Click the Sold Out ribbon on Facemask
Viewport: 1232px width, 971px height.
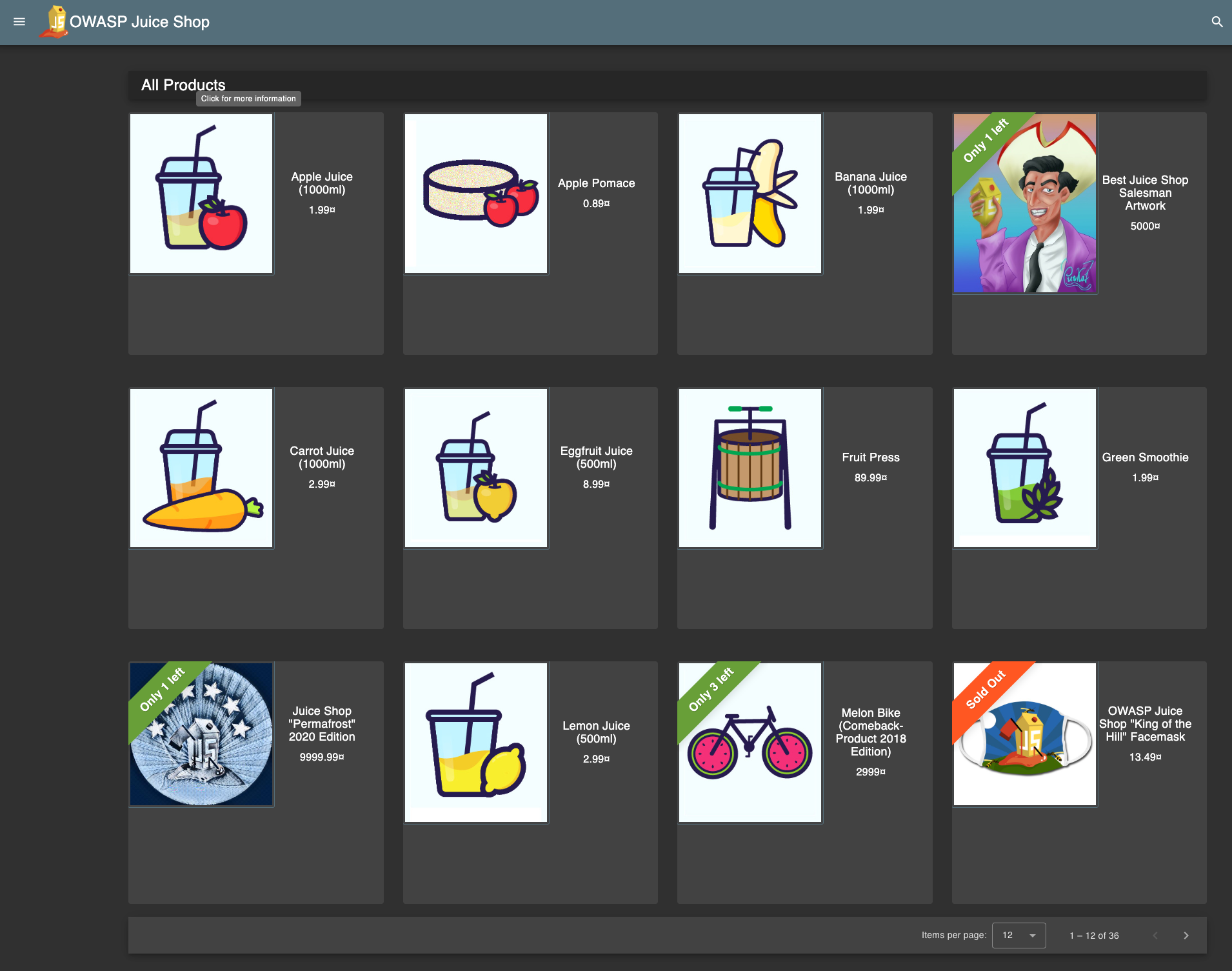point(985,690)
